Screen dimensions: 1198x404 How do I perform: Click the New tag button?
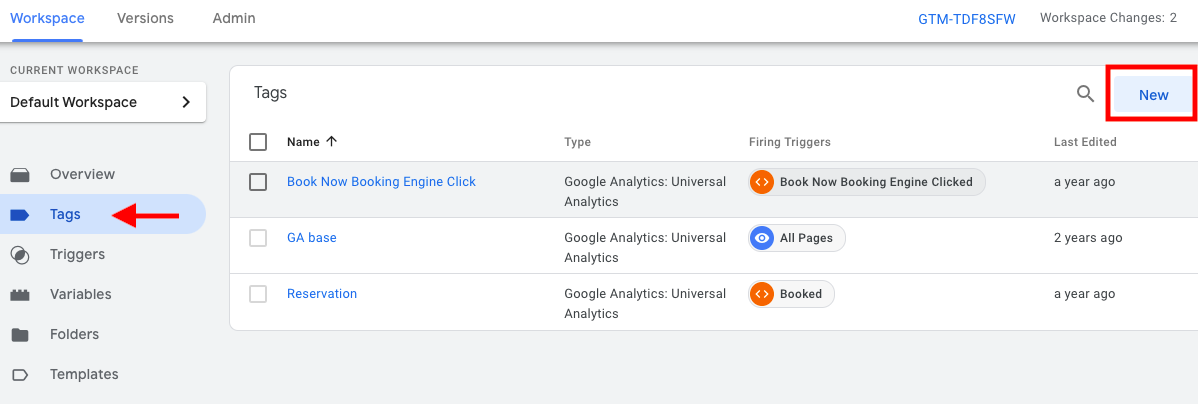pos(1153,95)
